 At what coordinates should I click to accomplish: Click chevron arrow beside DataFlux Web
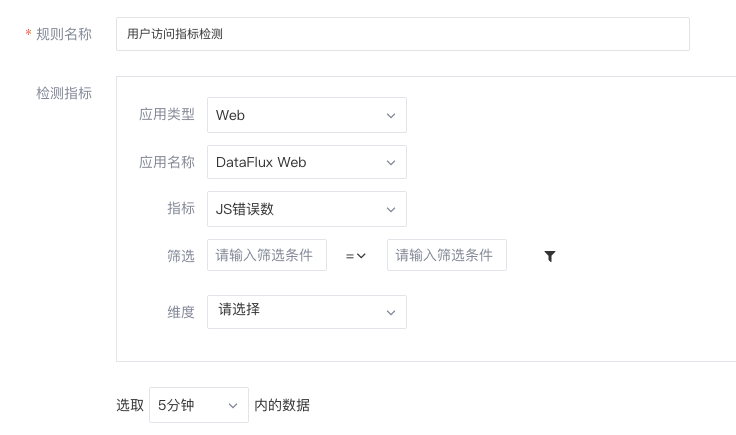[391, 162]
